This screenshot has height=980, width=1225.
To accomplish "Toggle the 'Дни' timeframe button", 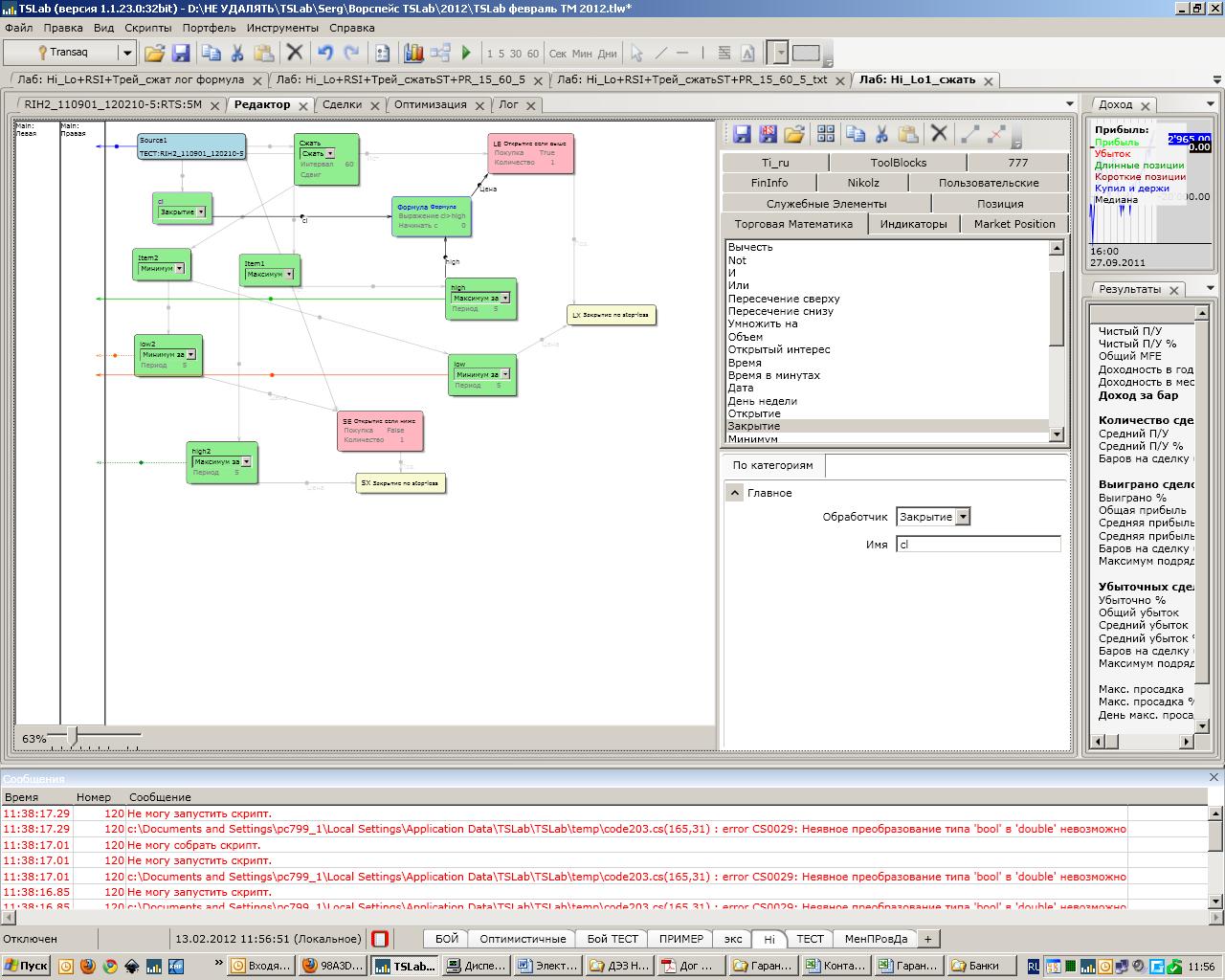I will pos(608,54).
